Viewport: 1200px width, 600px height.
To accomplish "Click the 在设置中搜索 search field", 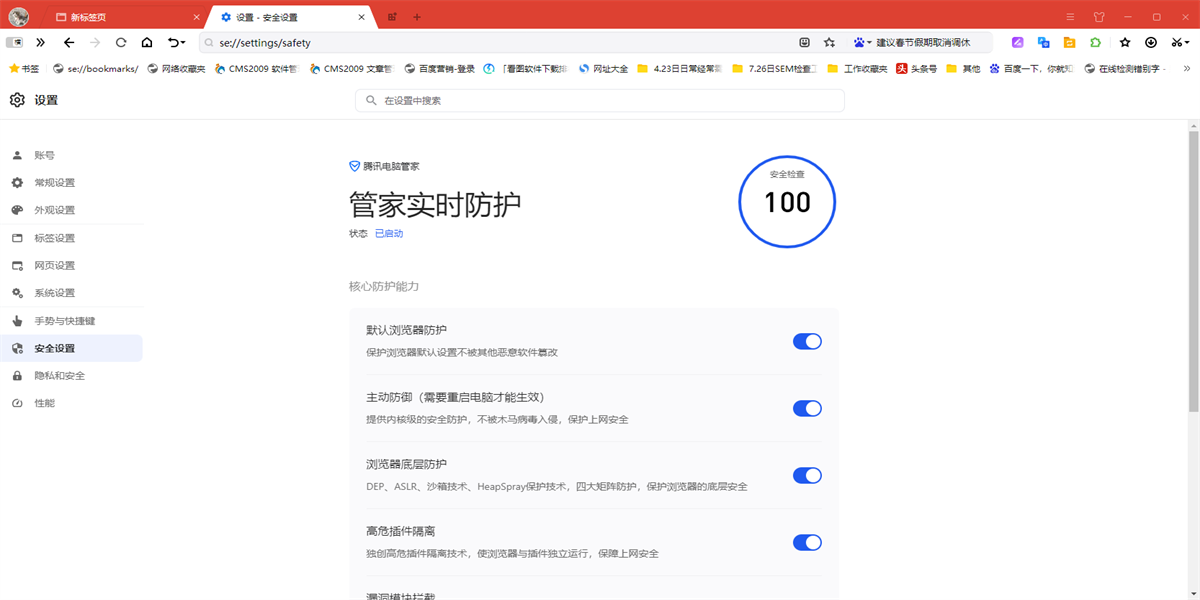I will click(600, 100).
